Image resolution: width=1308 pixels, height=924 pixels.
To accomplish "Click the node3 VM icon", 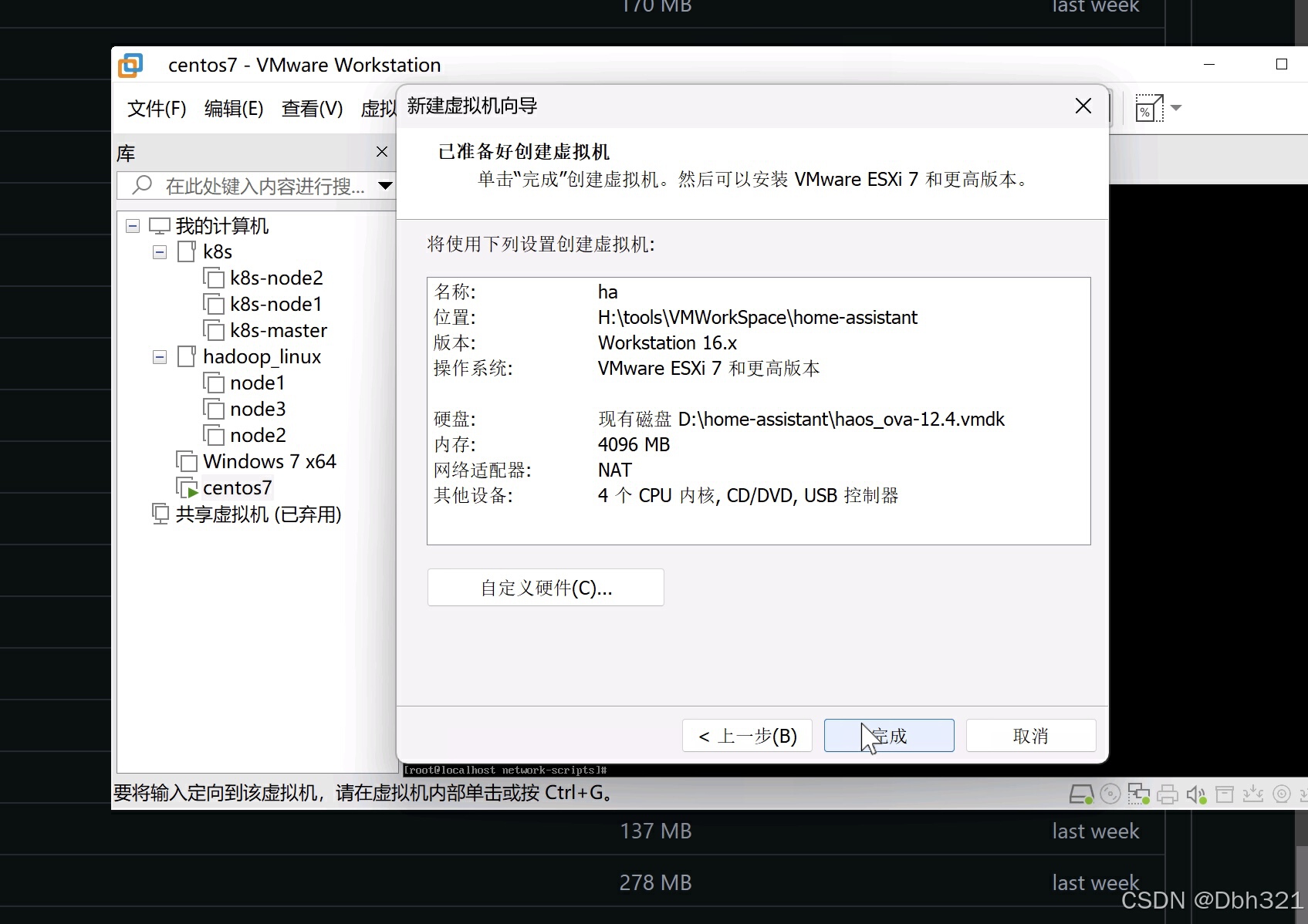I will (214, 409).
